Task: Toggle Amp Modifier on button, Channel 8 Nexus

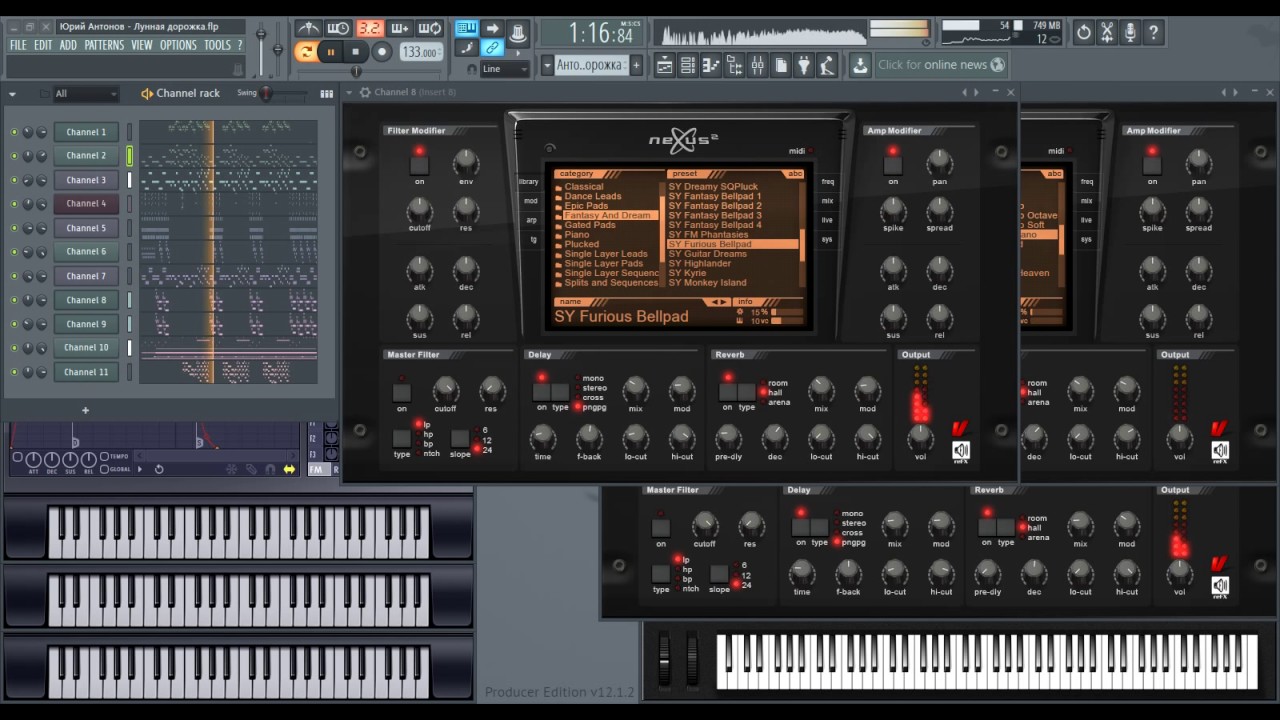Action: pyautogui.click(x=893, y=164)
